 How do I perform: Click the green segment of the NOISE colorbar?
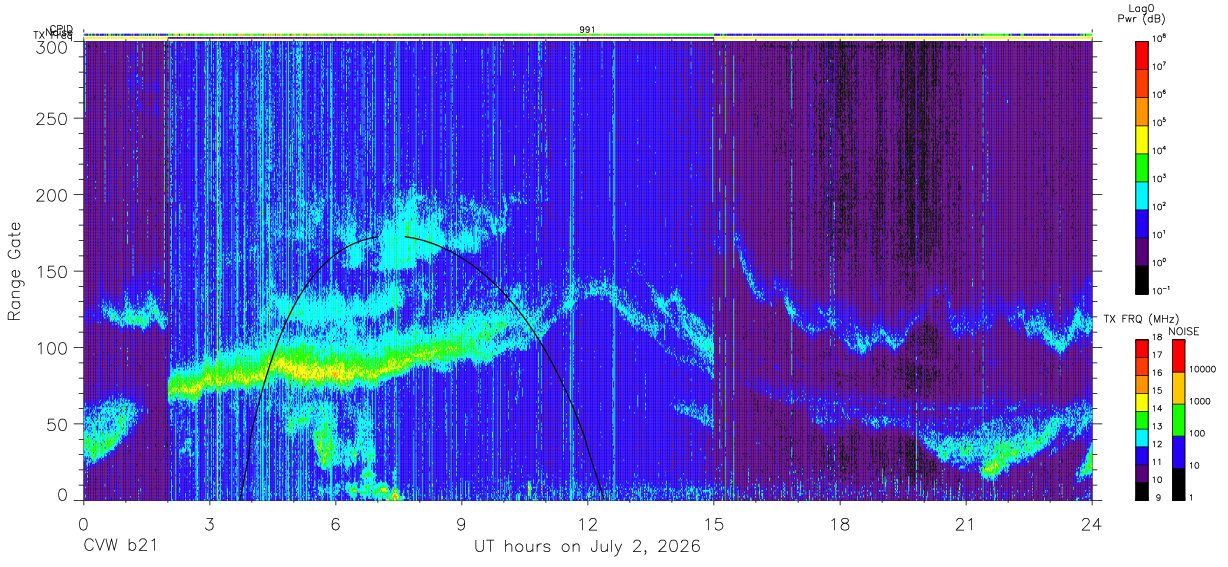tap(1177, 419)
